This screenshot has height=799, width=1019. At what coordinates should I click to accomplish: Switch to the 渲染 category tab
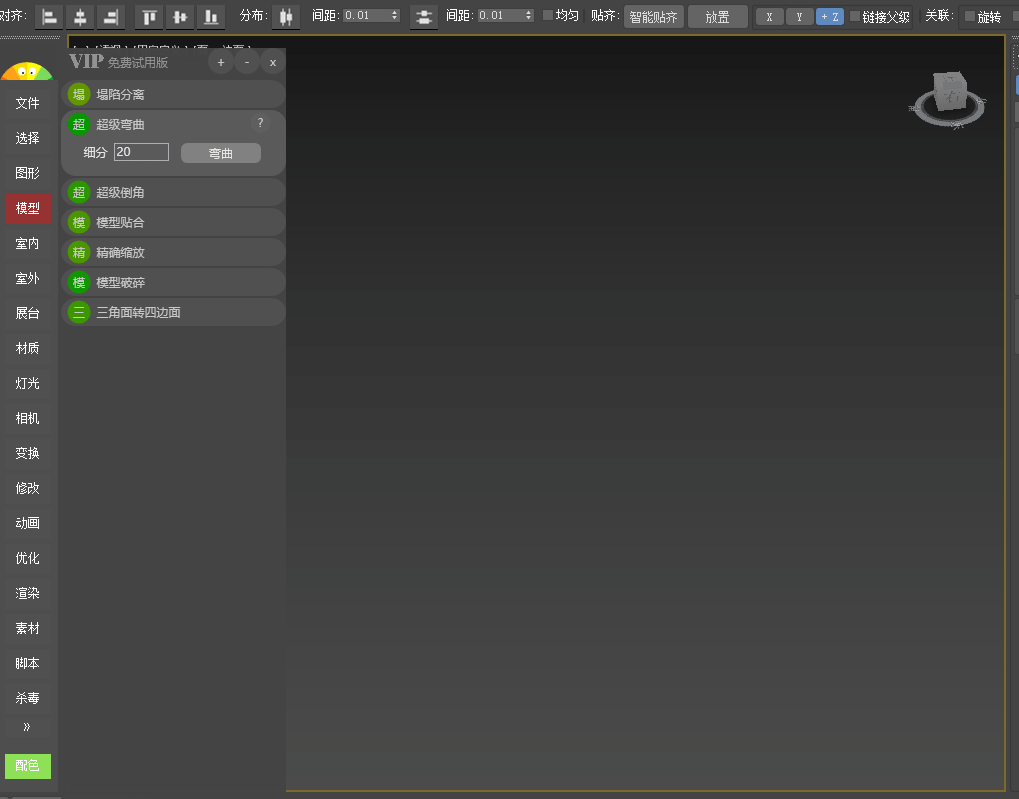tap(28, 593)
